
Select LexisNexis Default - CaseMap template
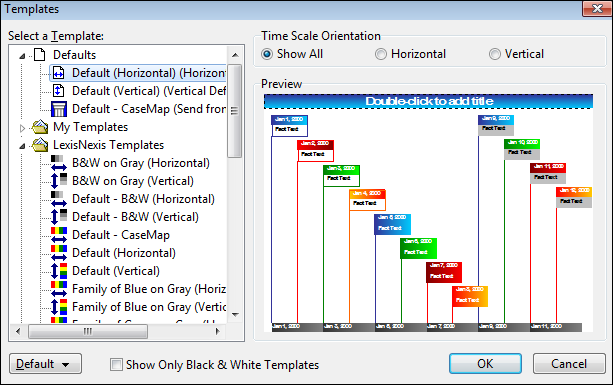pyautogui.click(x=121, y=235)
